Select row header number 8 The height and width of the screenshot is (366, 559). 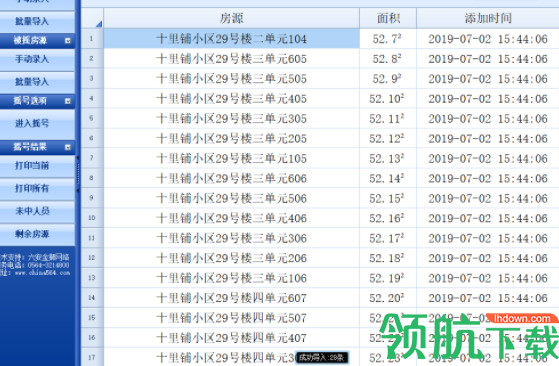click(x=92, y=178)
